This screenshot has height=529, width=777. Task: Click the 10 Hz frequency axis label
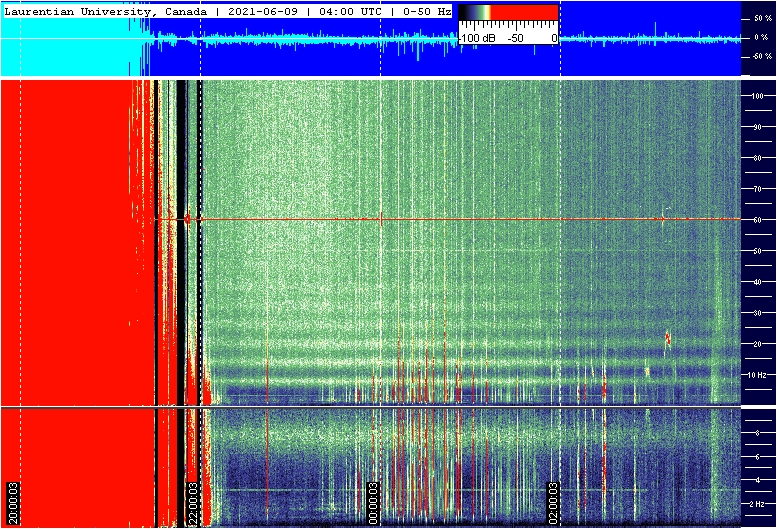click(x=757, y=375)
